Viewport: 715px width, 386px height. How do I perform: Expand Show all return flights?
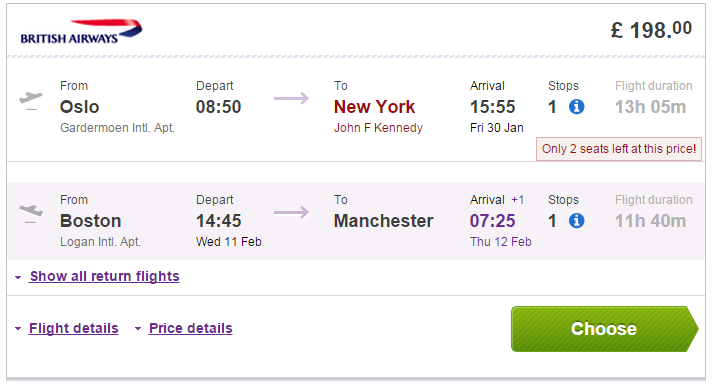pyautogui.click(x=104, y=276)
